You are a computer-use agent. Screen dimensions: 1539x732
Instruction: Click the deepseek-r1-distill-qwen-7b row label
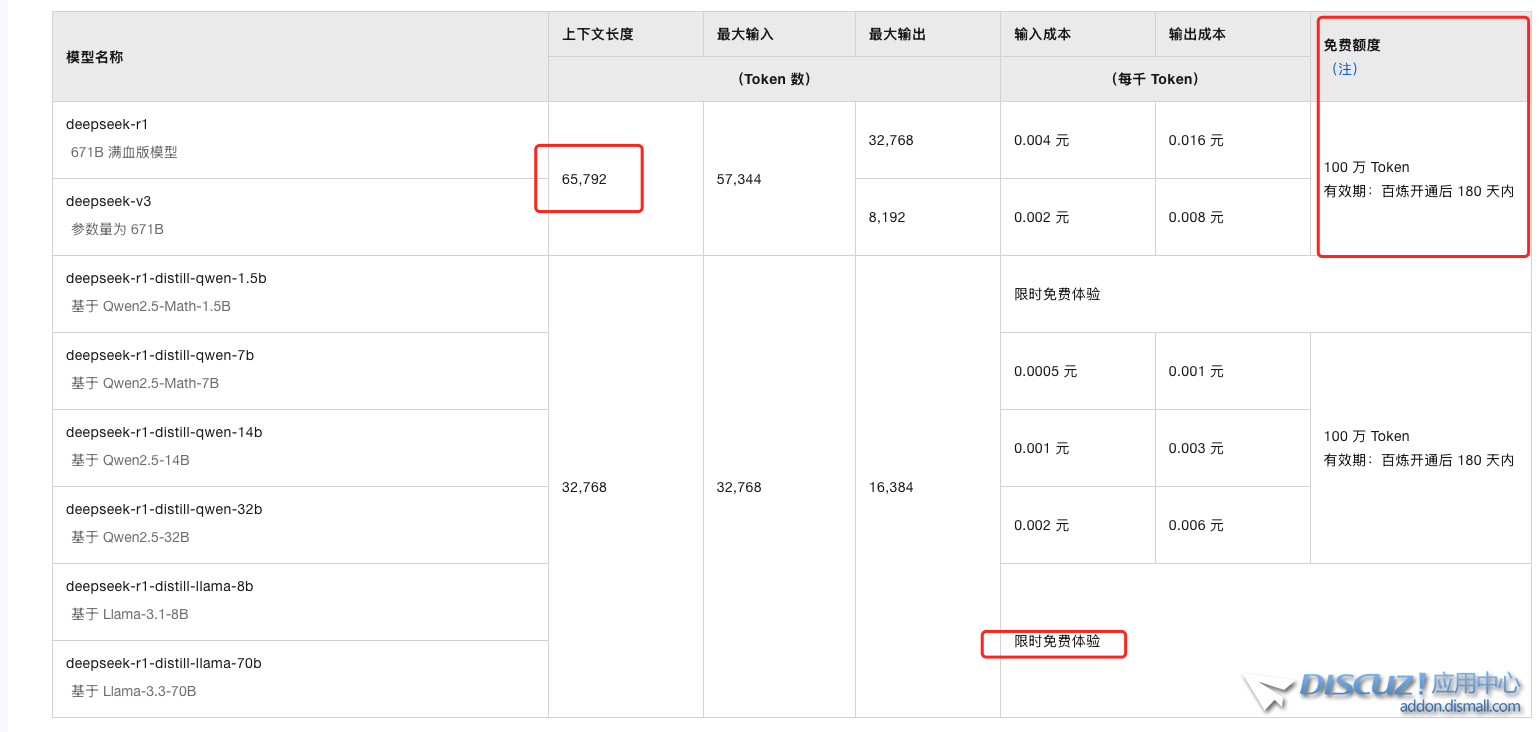160,355
